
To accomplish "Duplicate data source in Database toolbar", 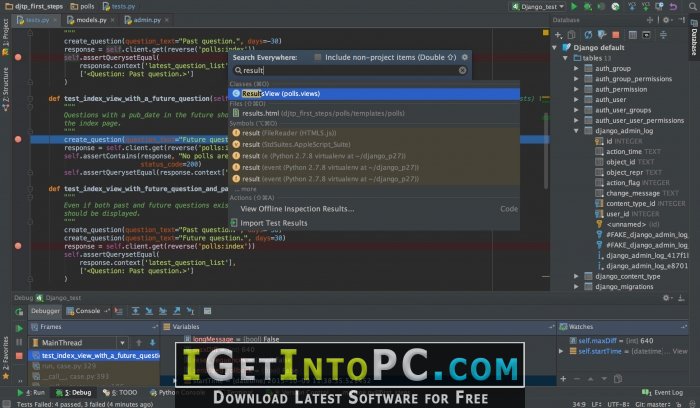I will [x=571, y=35].
